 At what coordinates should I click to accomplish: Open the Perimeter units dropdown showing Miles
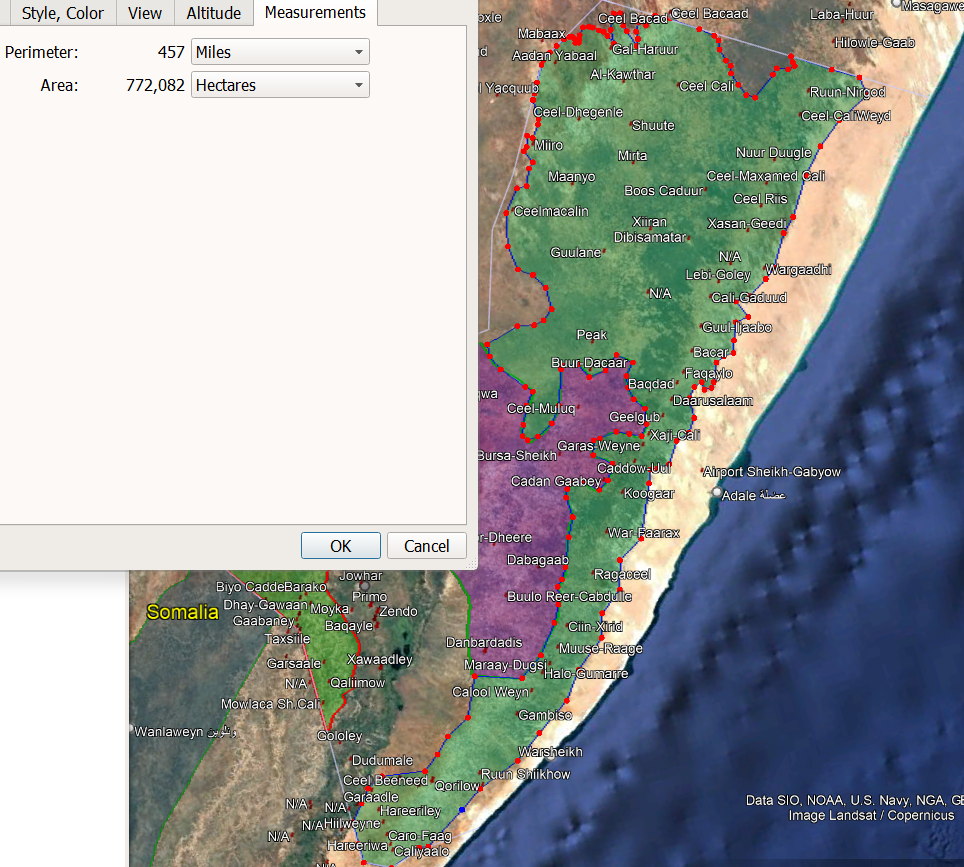(280, 52)
